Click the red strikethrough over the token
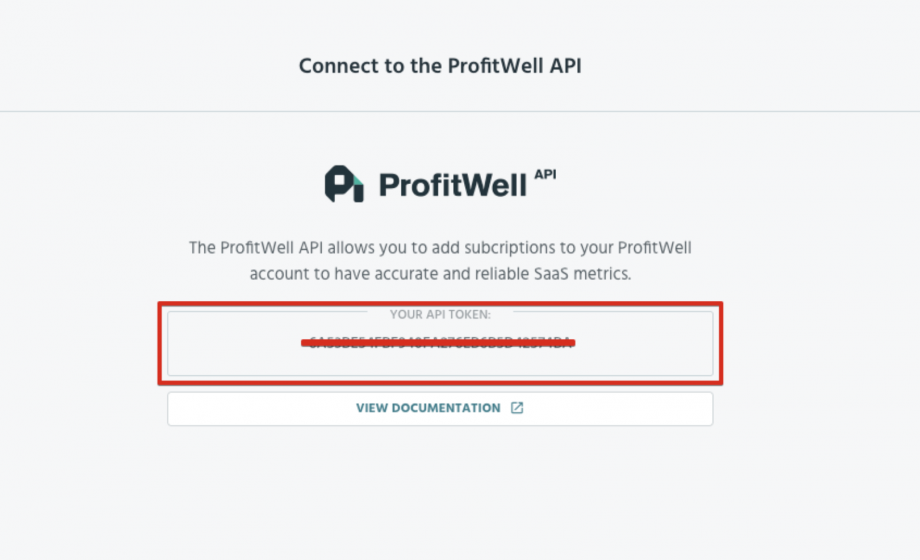The image size is (920, 560). click(438, 343)
